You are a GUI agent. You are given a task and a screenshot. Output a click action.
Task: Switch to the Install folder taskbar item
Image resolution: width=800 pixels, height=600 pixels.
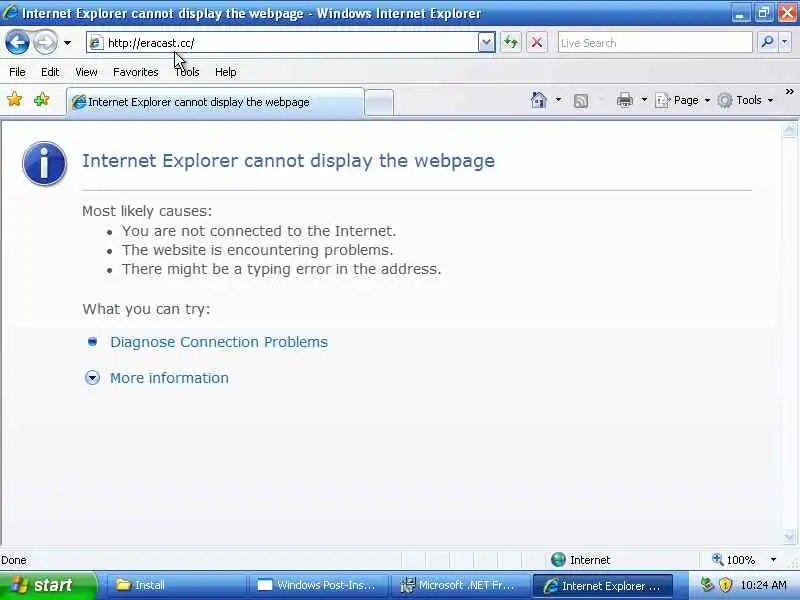coord(176,585)
